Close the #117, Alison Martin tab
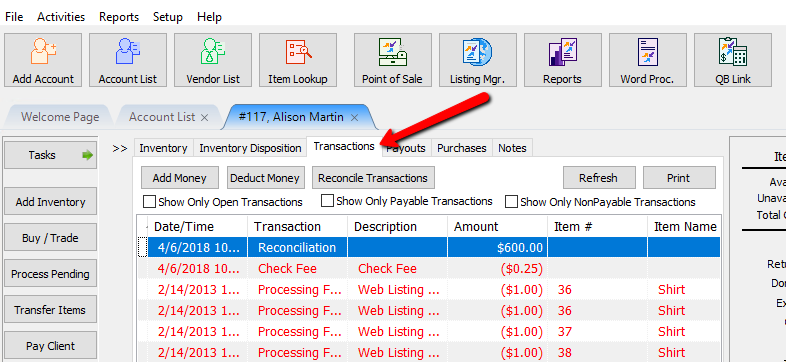 coord(354,118)
